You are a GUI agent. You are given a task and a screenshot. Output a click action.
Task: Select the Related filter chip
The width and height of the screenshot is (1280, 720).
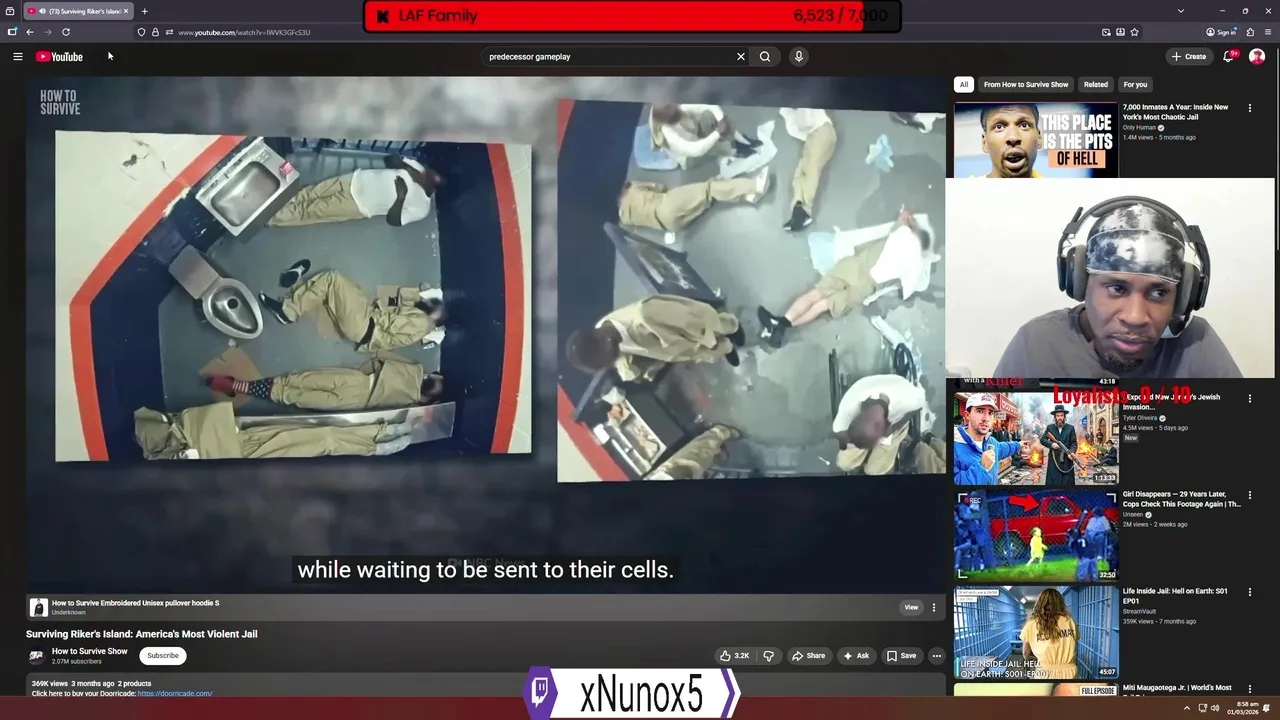[x=1096, y=85]
